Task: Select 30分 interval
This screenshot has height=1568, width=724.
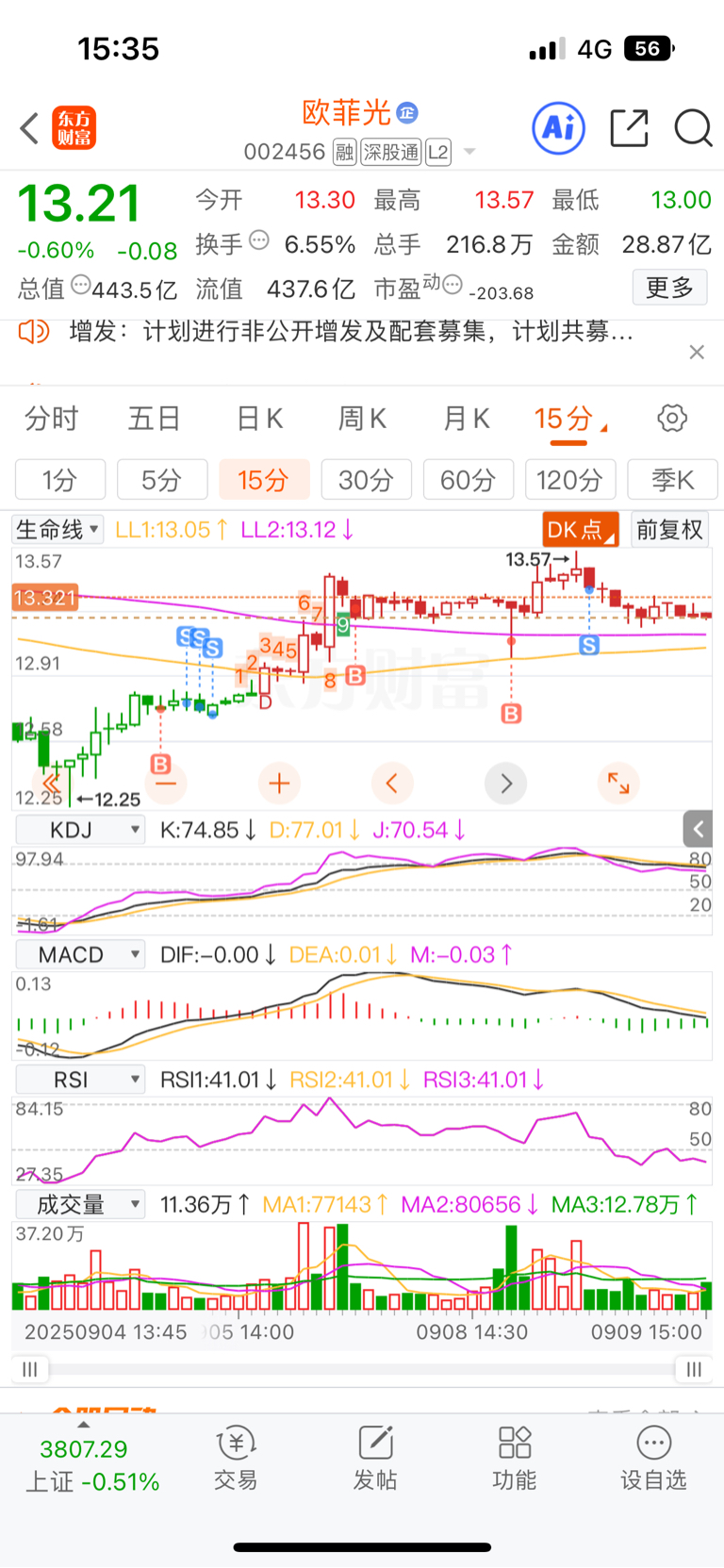Action: click(x=367, y=480)
